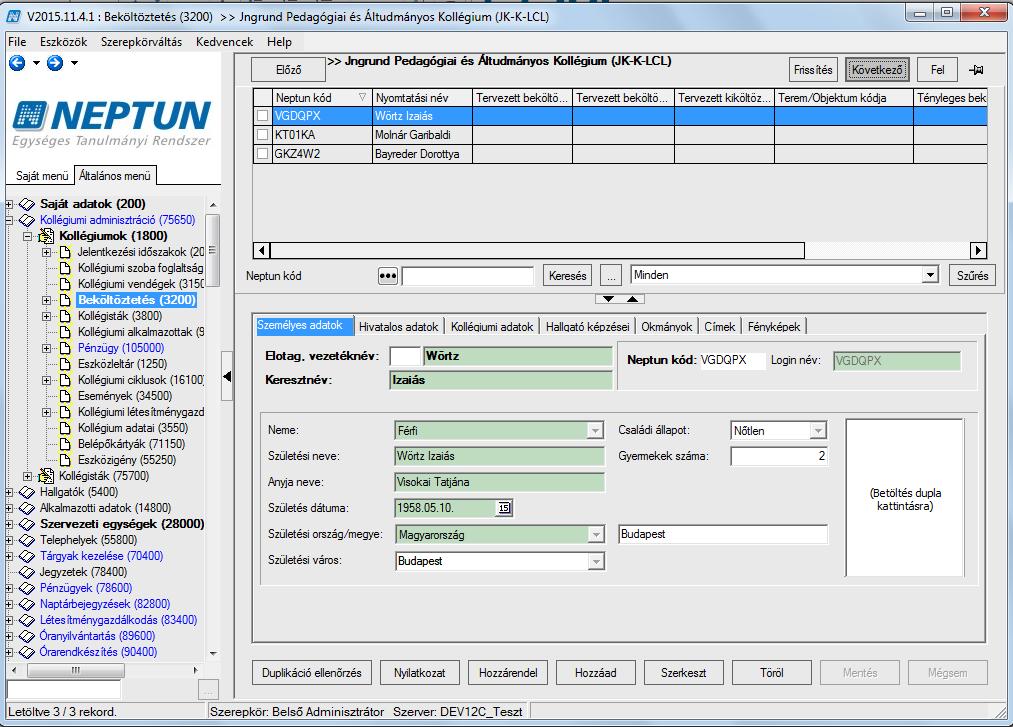Click the Beköltöztetés page icon in the tree

(x=65, y=300)
